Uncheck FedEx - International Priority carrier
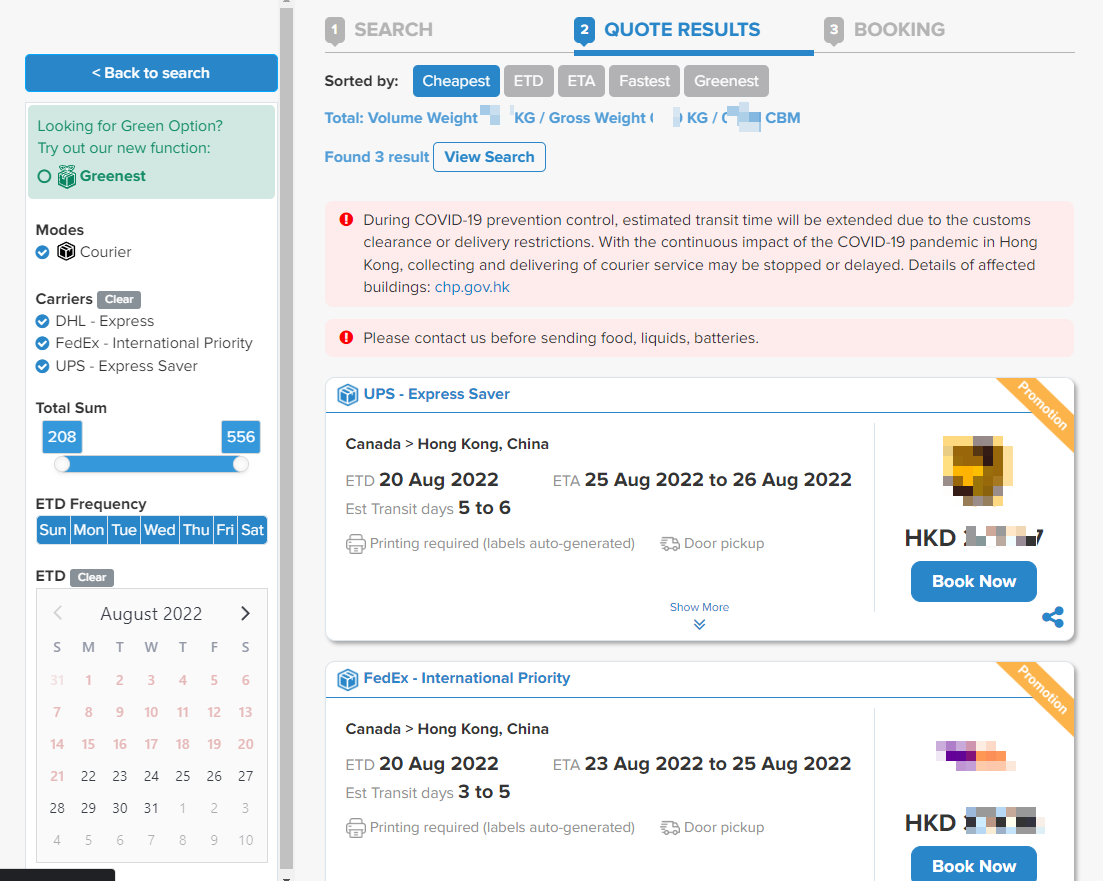The image size is (1103, 881). (42, 343)
